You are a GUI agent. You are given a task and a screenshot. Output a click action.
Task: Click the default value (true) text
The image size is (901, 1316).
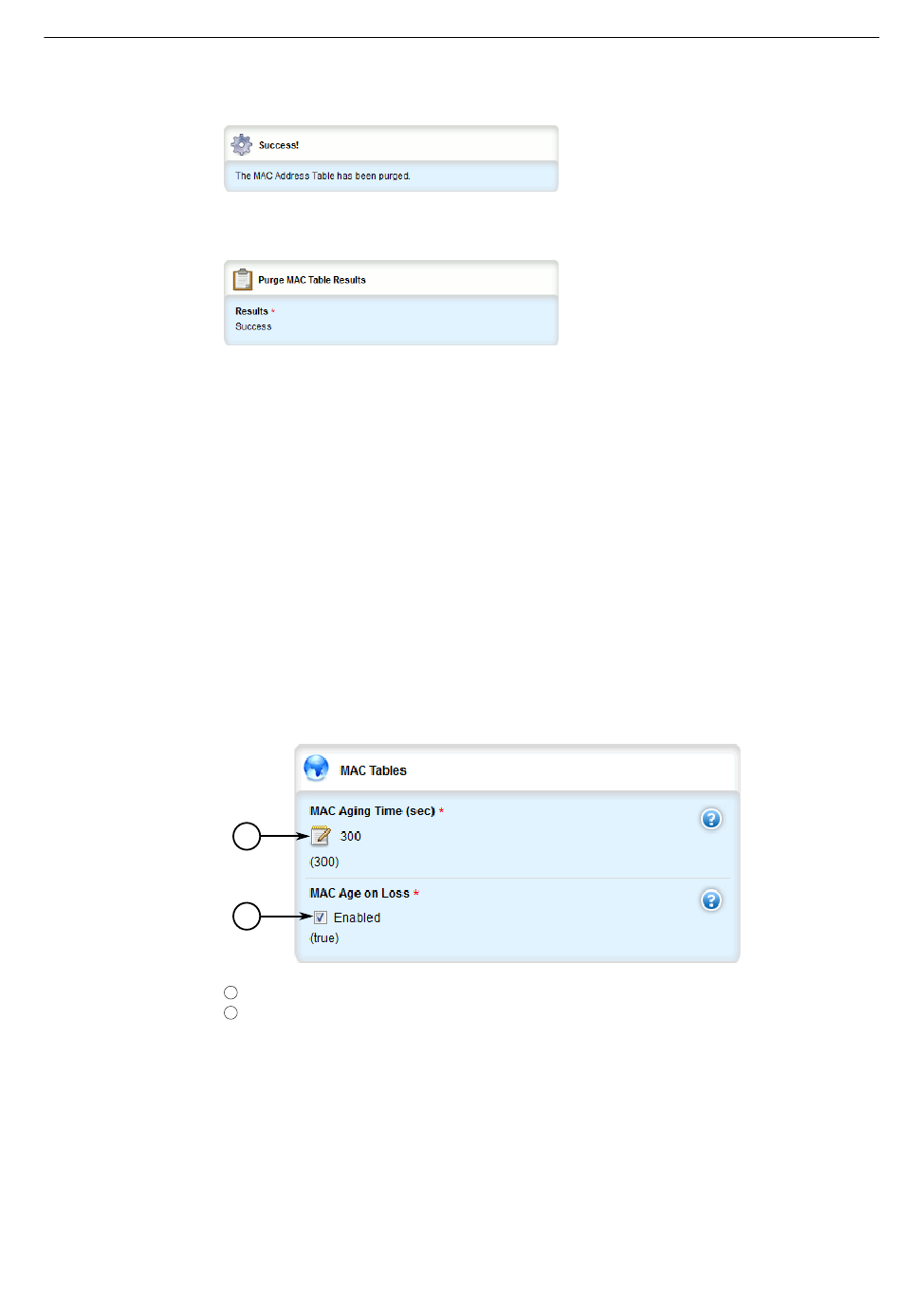click(x=324, y=937)
